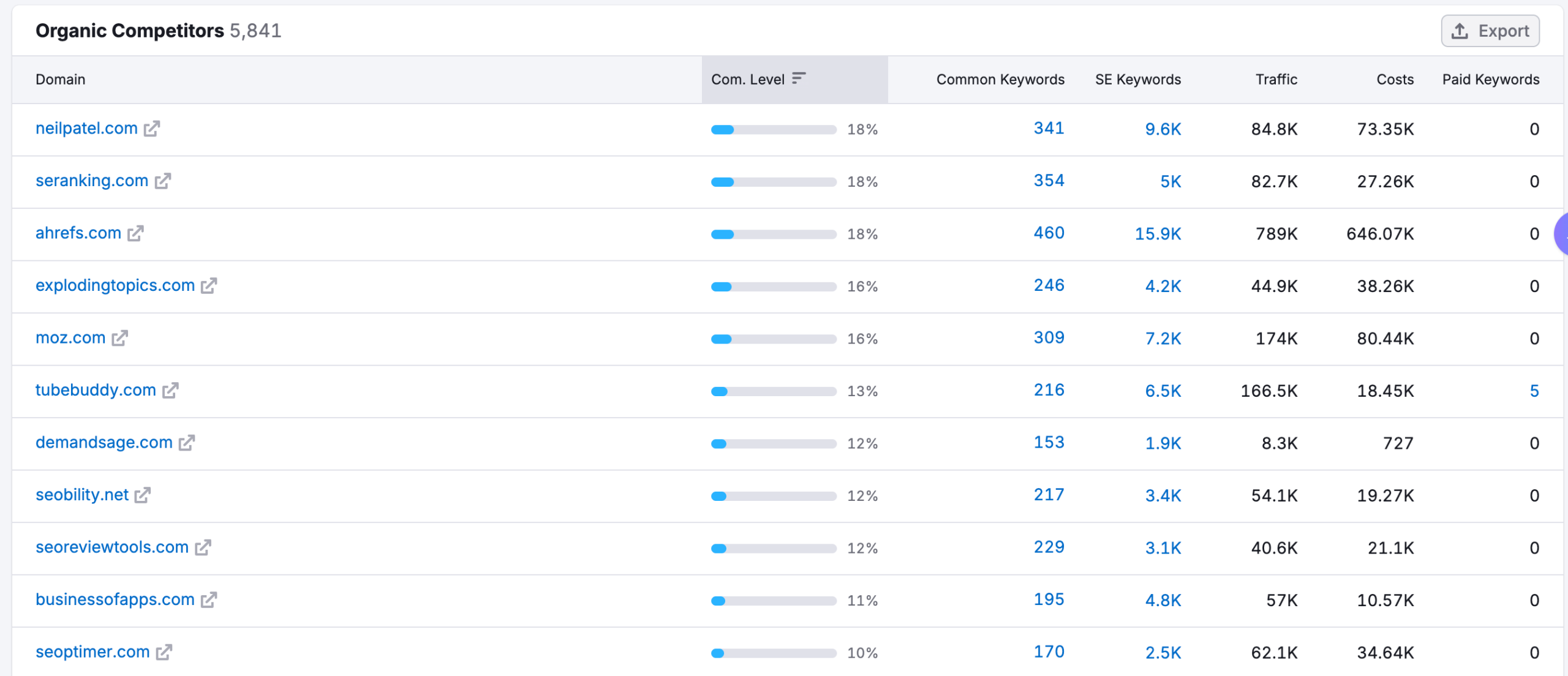Open moz.com using the external link icon

121,338
